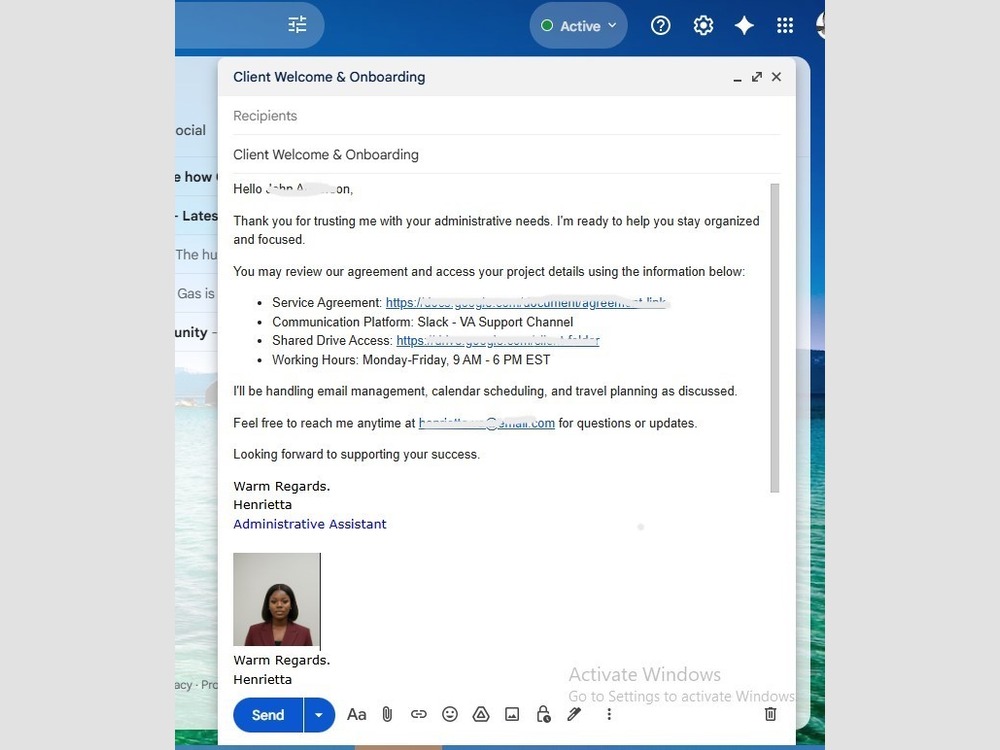The height and width of the screenshot is (750, 1000).
Task: Click the compose body scrollbar
Action: coord(774,338)
